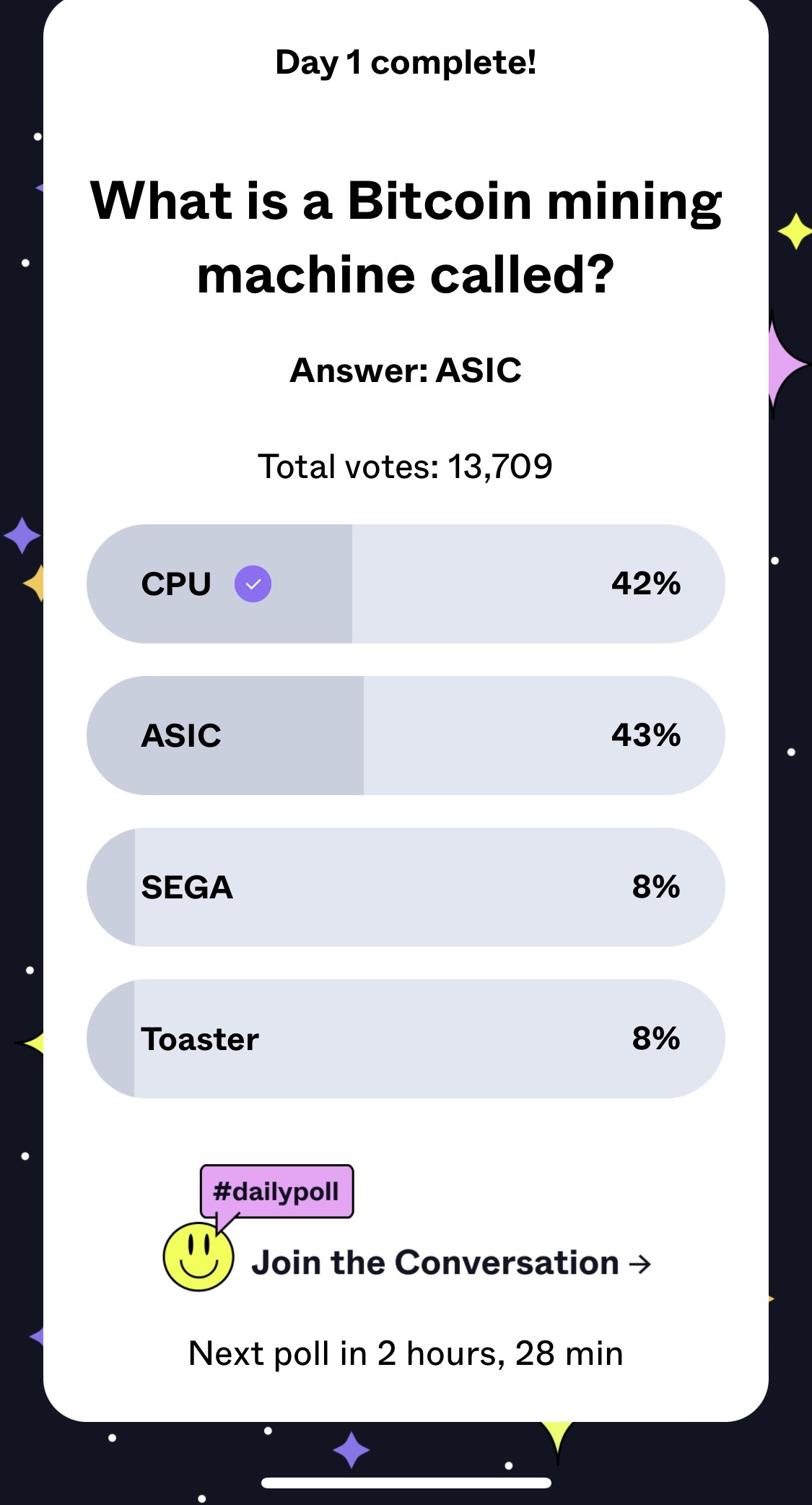This screenshot has height=1505, width=812.
Task: Tap the Answer: ASIC label
Action: (x=406, y=370)
